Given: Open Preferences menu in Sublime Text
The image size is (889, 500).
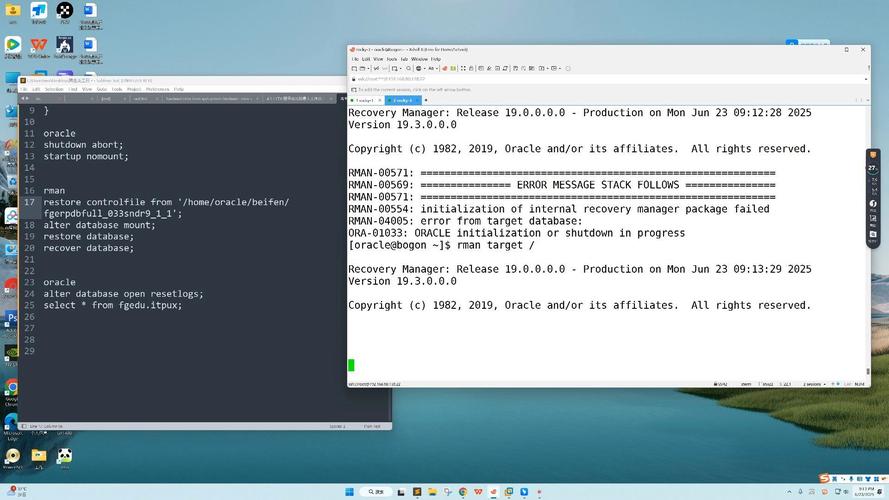Looking at the screenshot, I should click(158, 89).
